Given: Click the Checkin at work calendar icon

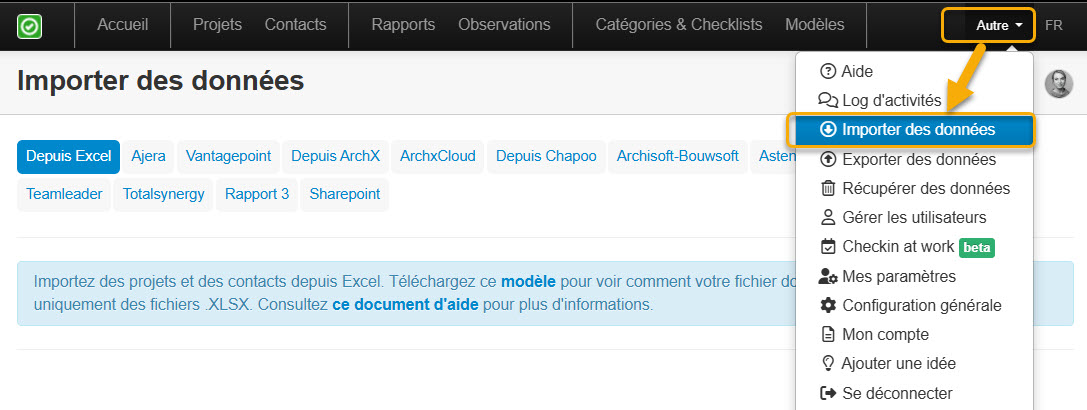Looking at the screenshot, I should (x=828, y=246).
